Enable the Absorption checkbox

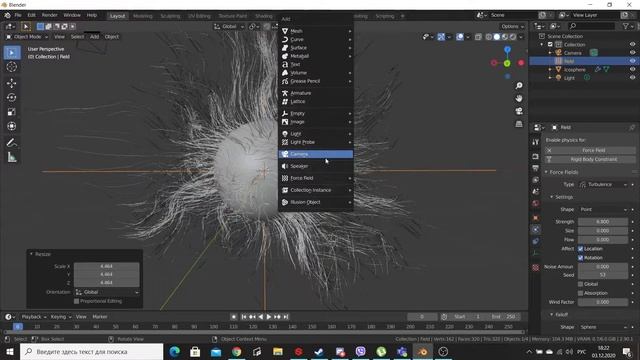click(x=580, y=293)
